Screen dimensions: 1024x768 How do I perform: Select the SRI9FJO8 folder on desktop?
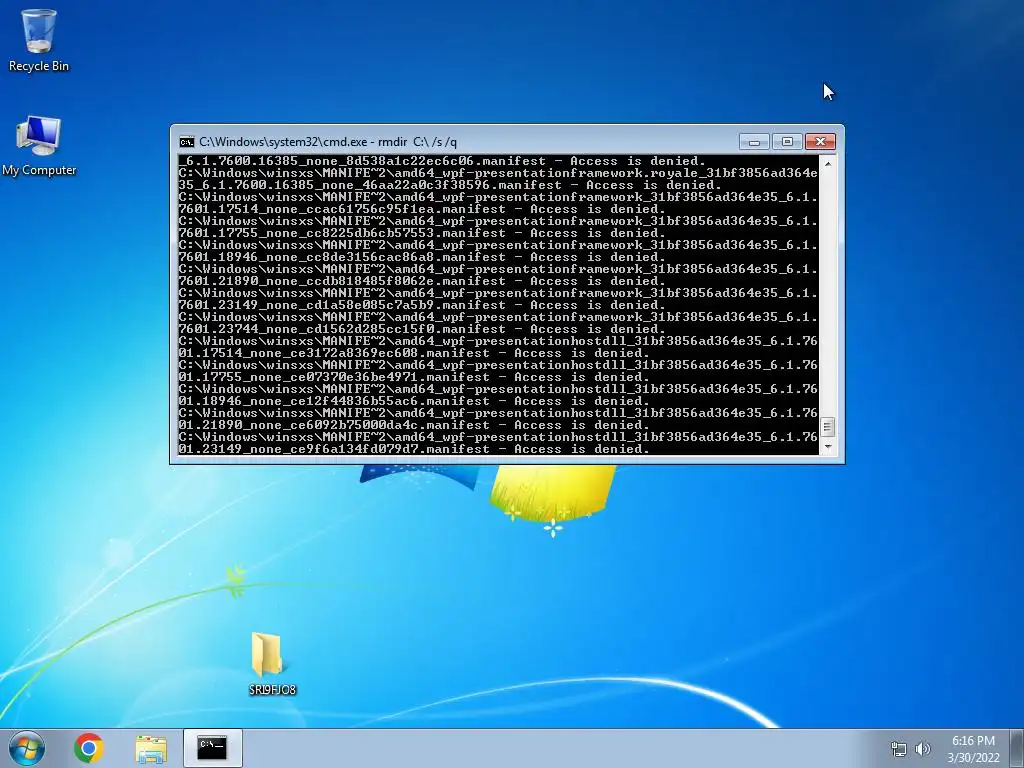pyautogui.click(x=272, y=663)
